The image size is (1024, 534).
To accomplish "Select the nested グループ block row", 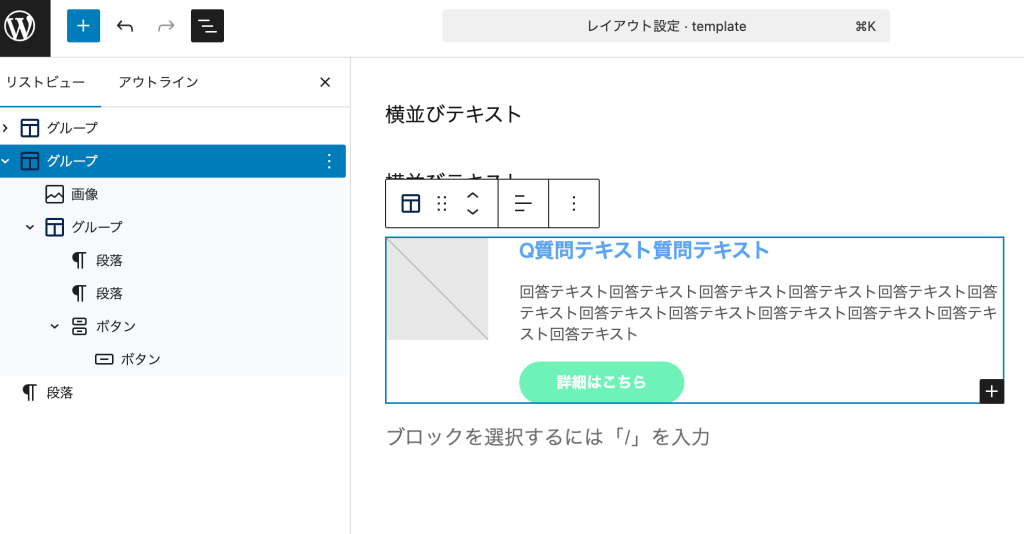I will (173, 227).
